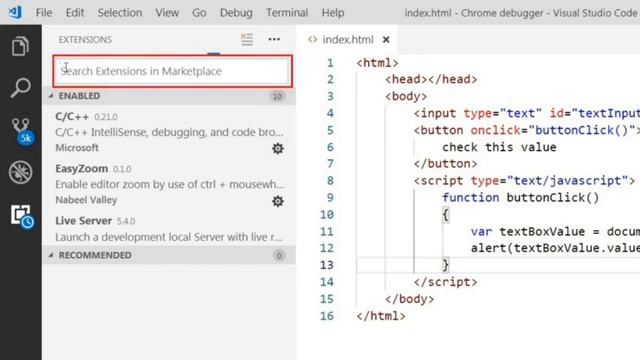Open the View menu

pos(167,13)
